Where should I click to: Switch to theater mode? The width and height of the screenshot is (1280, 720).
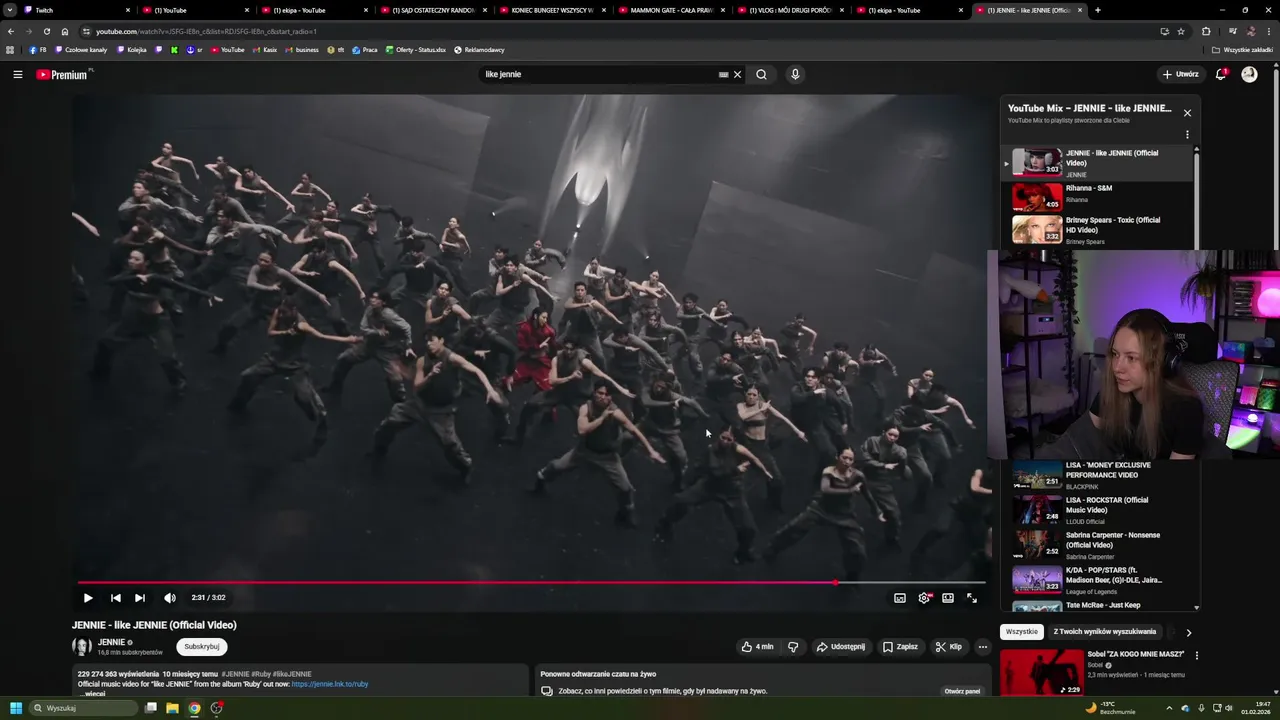948,598
